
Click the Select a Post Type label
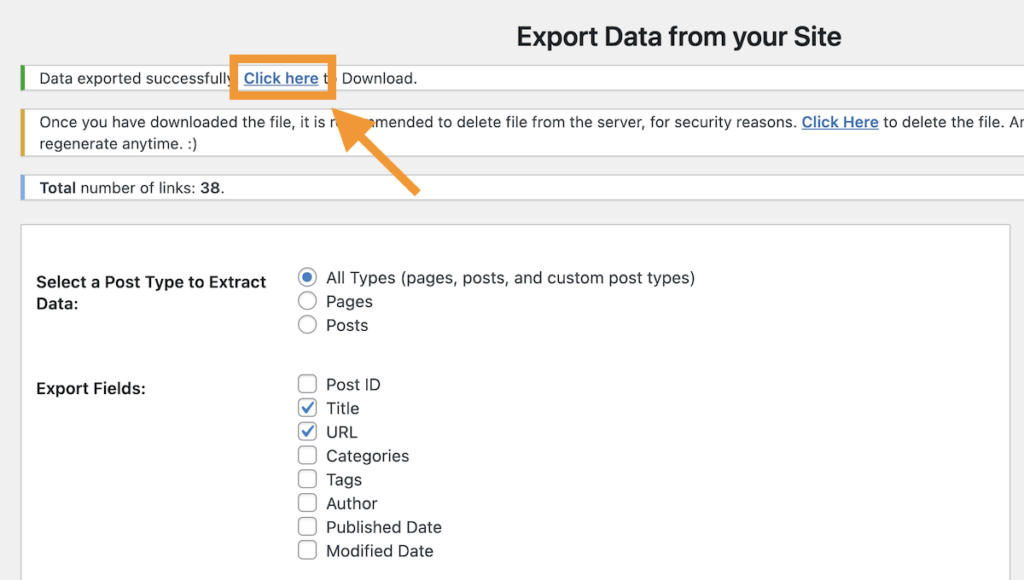[x=150, y=292]
